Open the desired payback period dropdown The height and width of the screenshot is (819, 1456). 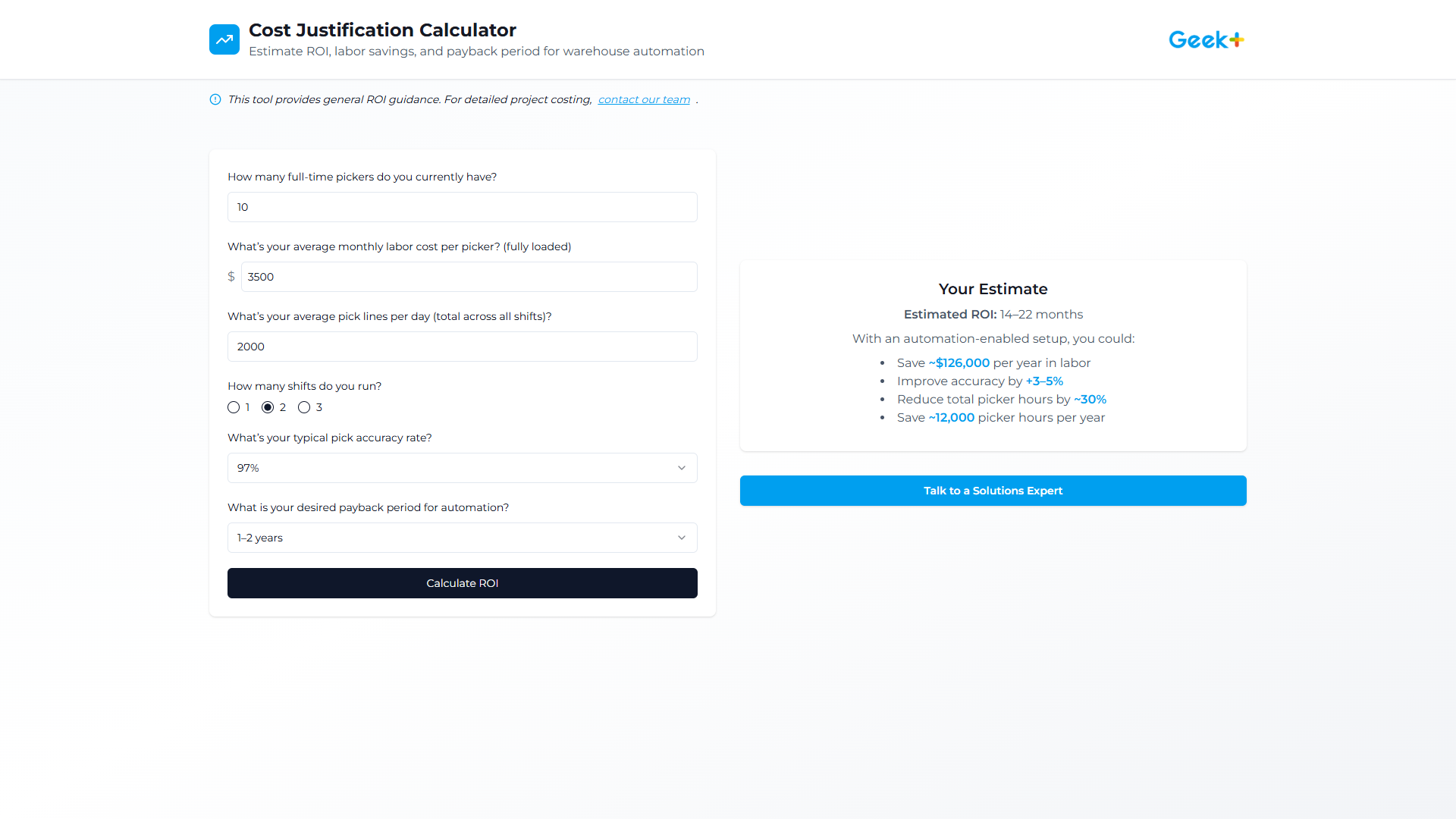(462, 538)
